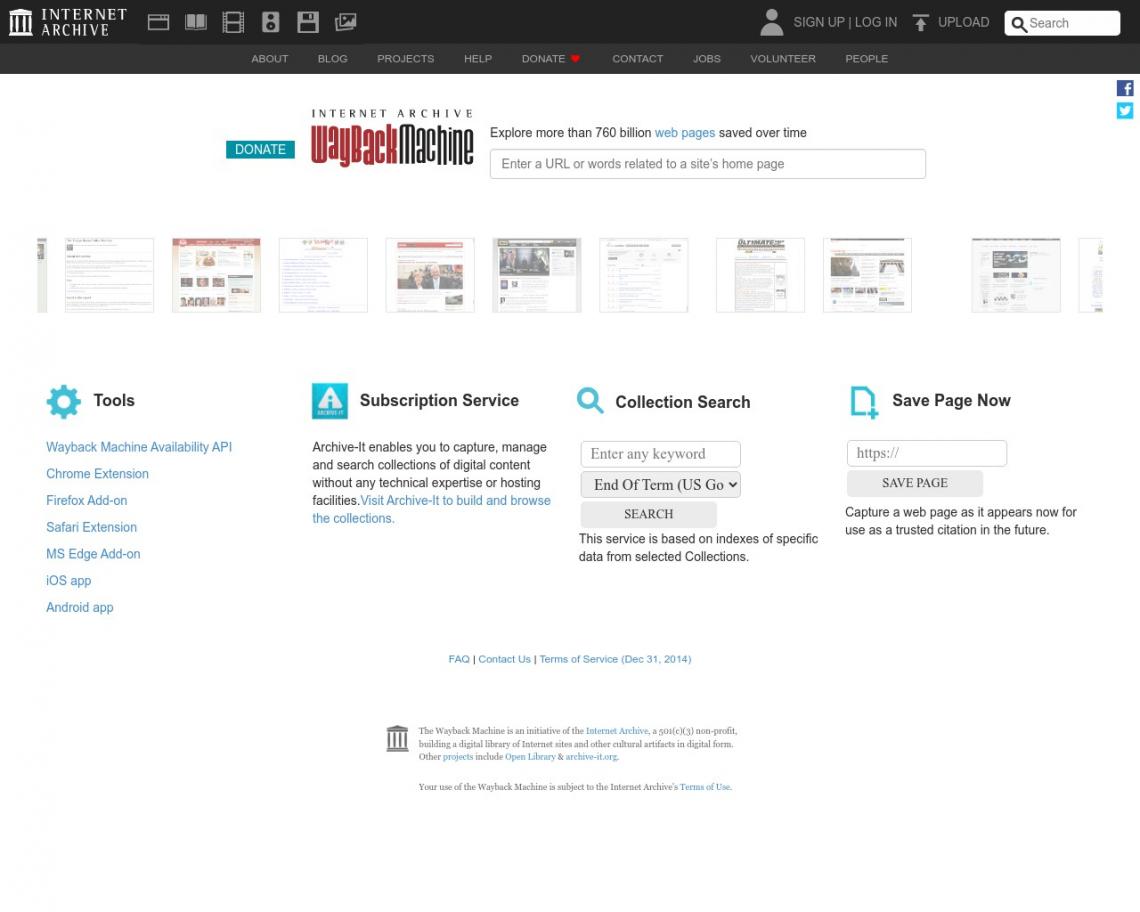Click the upload arrow icon
The width and height of the screenshot is (1140, 912).
(x=920, y=23)
